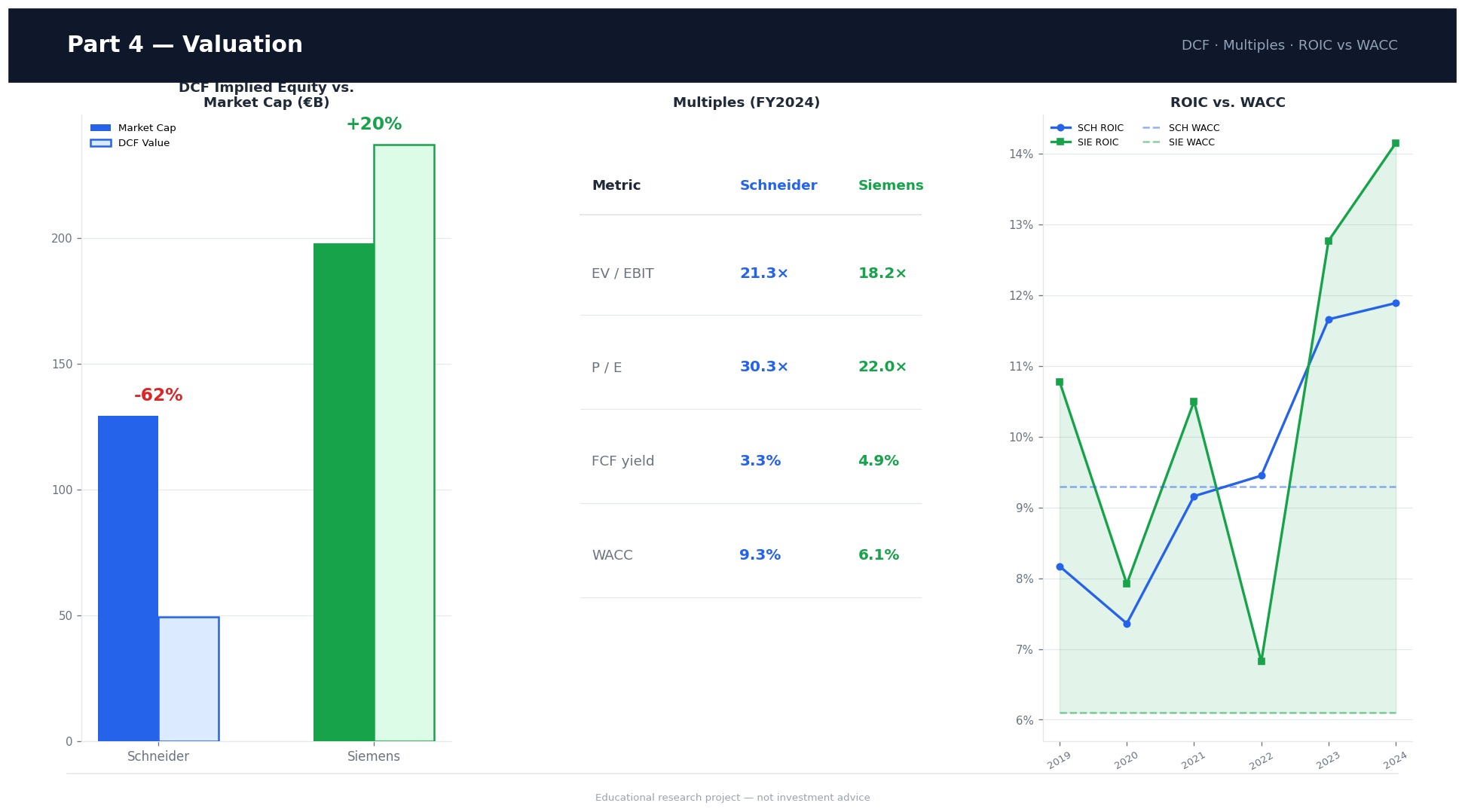Click the SIE WACC dashed legend line

click(1151, 142)
